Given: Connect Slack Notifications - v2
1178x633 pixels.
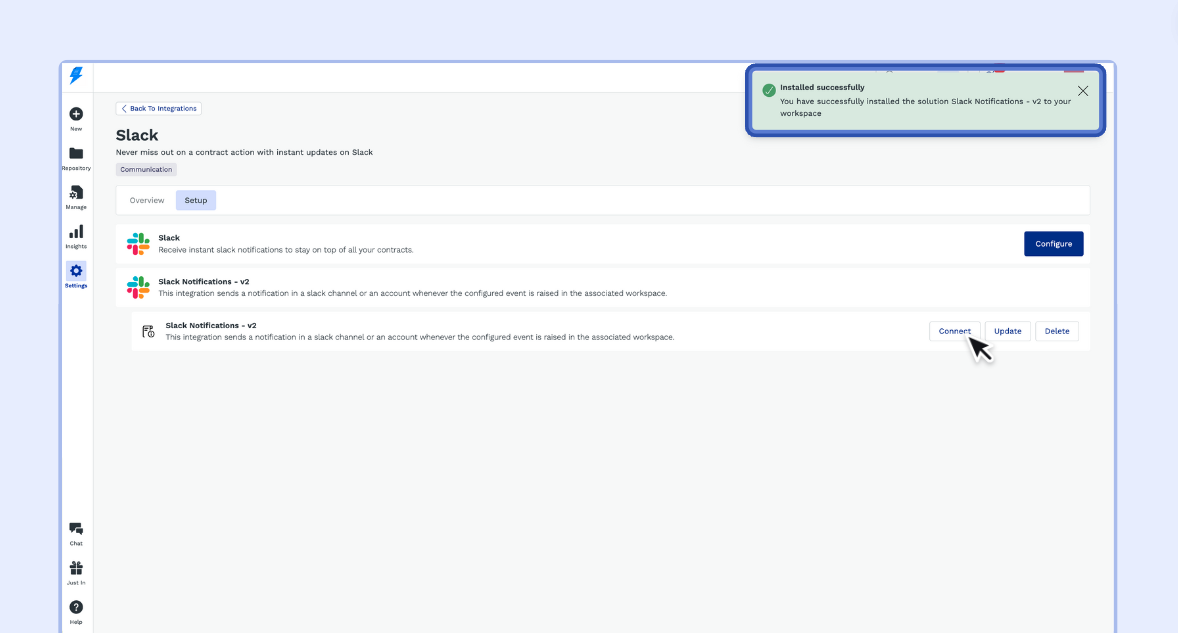Looking at the screenshot, I should pyautogui.click(x=954, y=331).
